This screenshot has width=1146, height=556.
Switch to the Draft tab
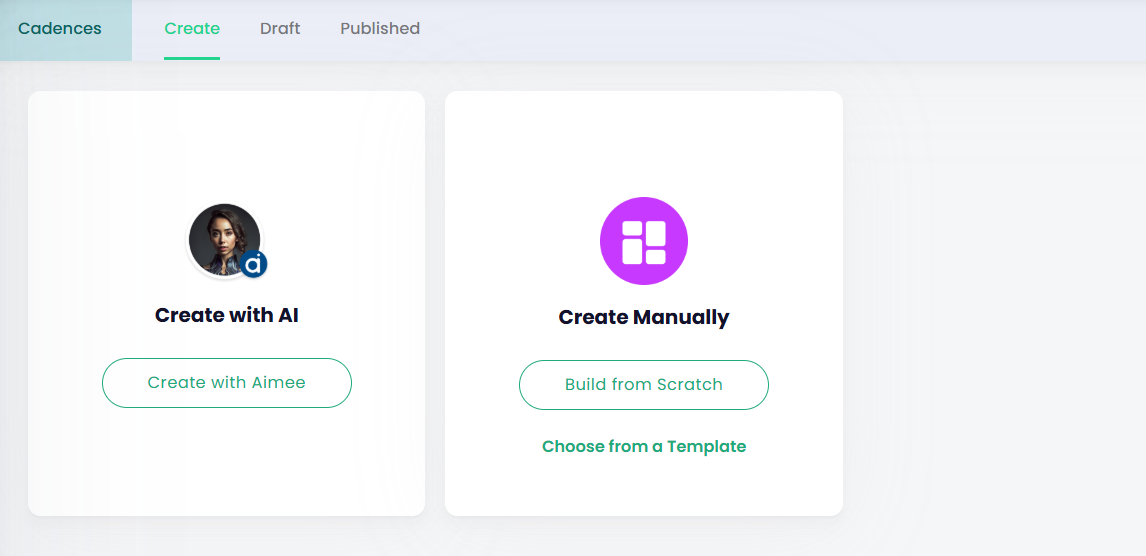pos(280,29)
